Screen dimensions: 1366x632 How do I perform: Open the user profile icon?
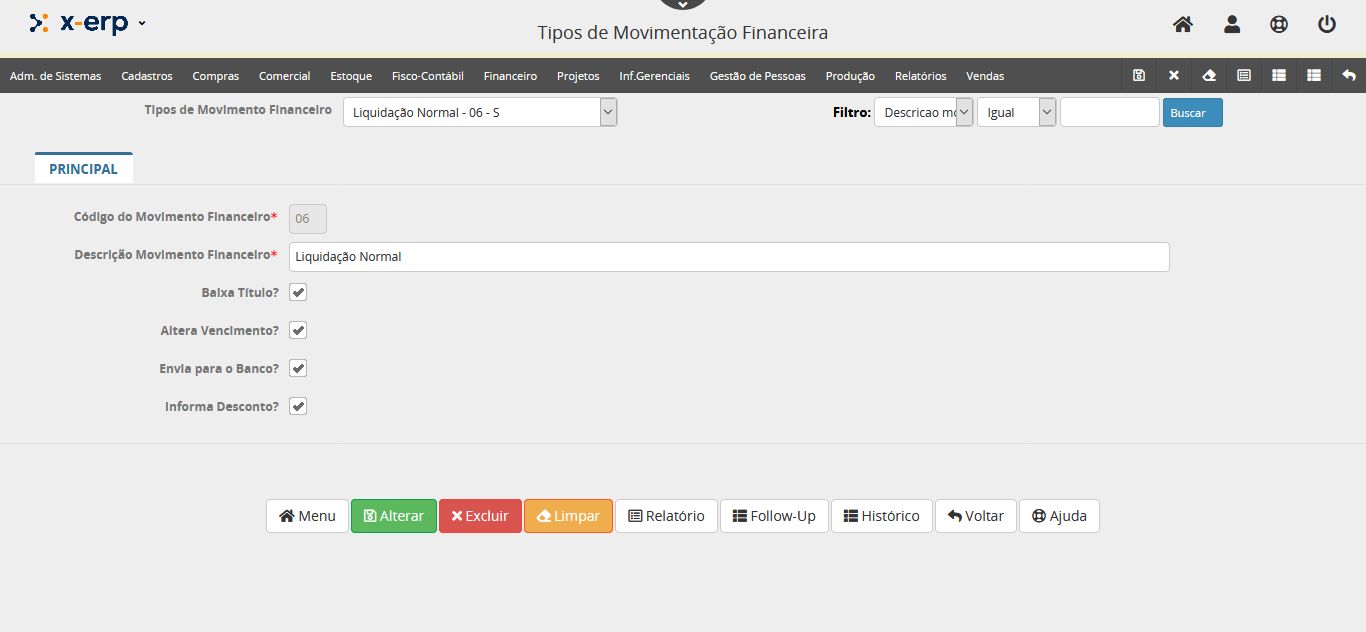(x=1232, y=24)
